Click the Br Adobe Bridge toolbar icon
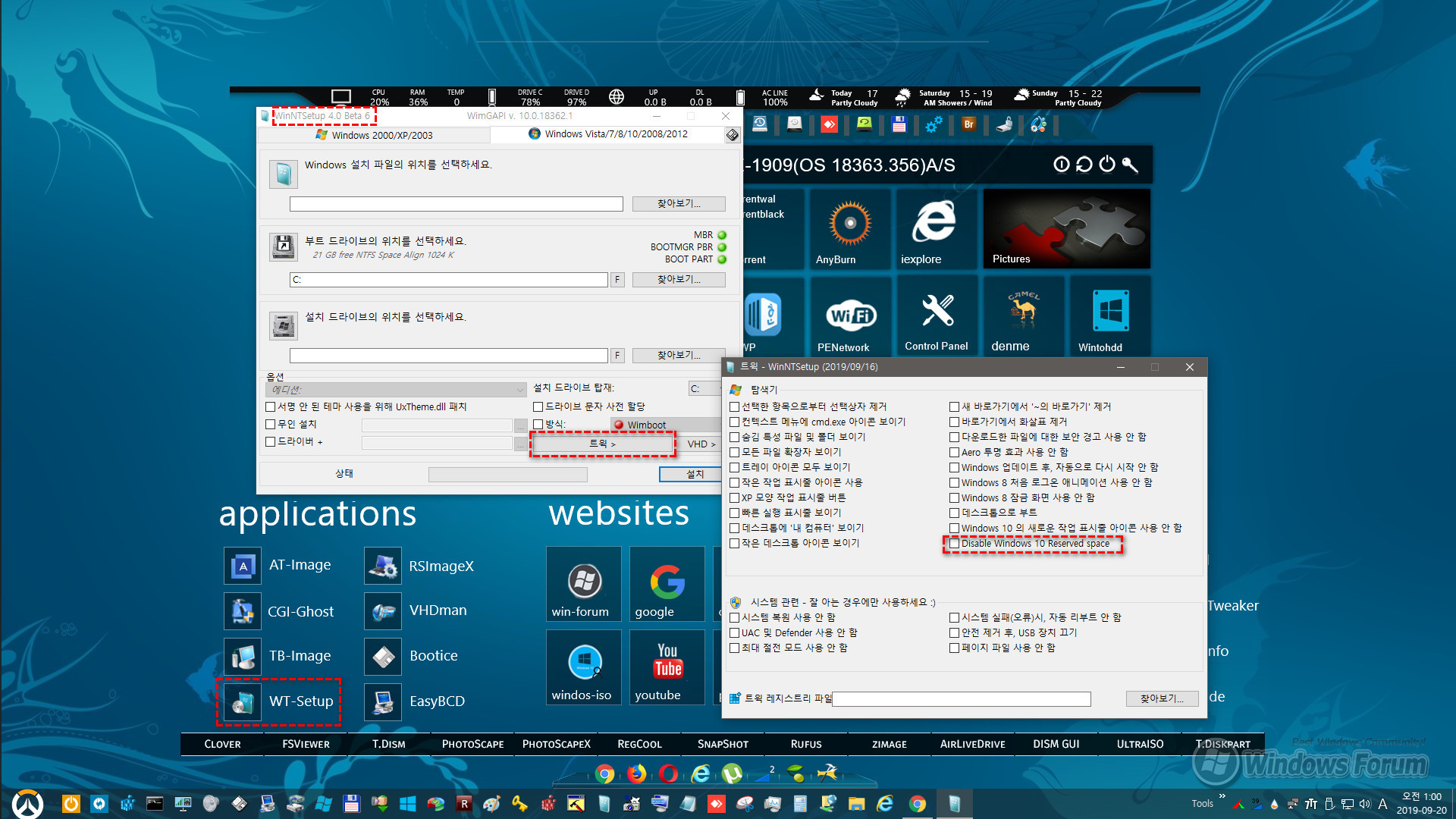 [968, 124]
